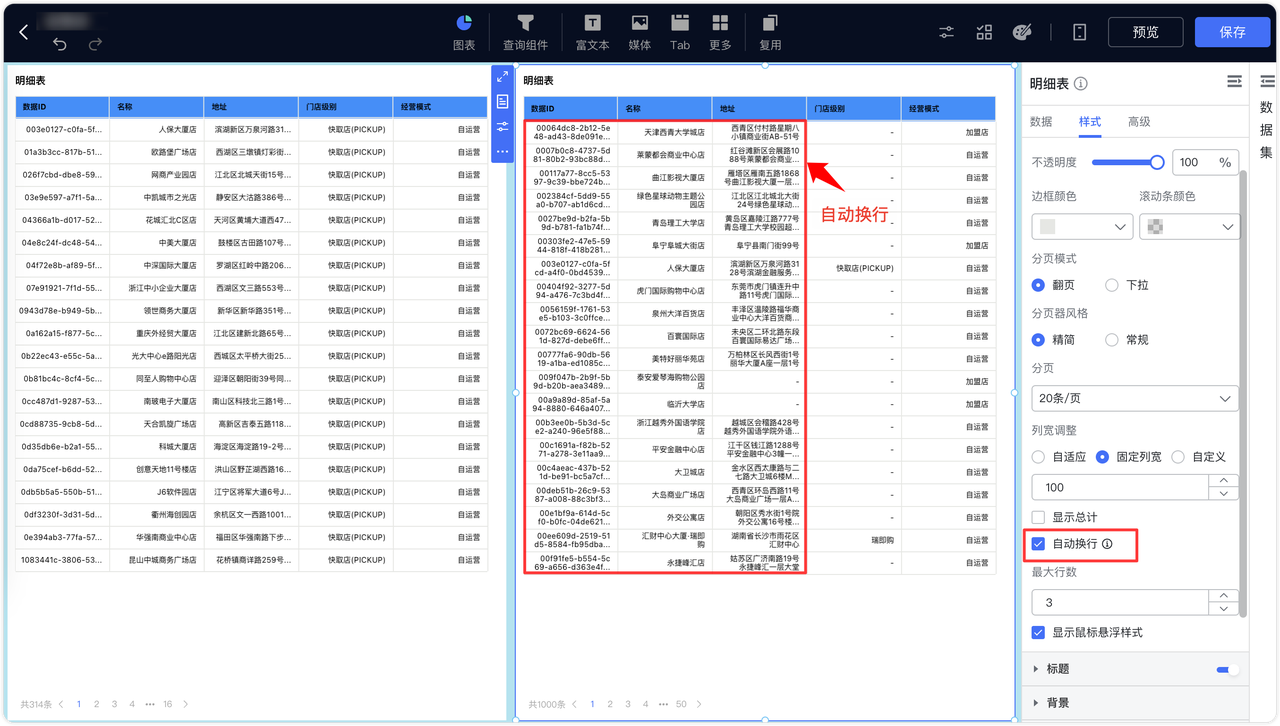Open the sliders settings icon in top bar
This screenshot has height=726, width=1280.
tap(947, 32)
